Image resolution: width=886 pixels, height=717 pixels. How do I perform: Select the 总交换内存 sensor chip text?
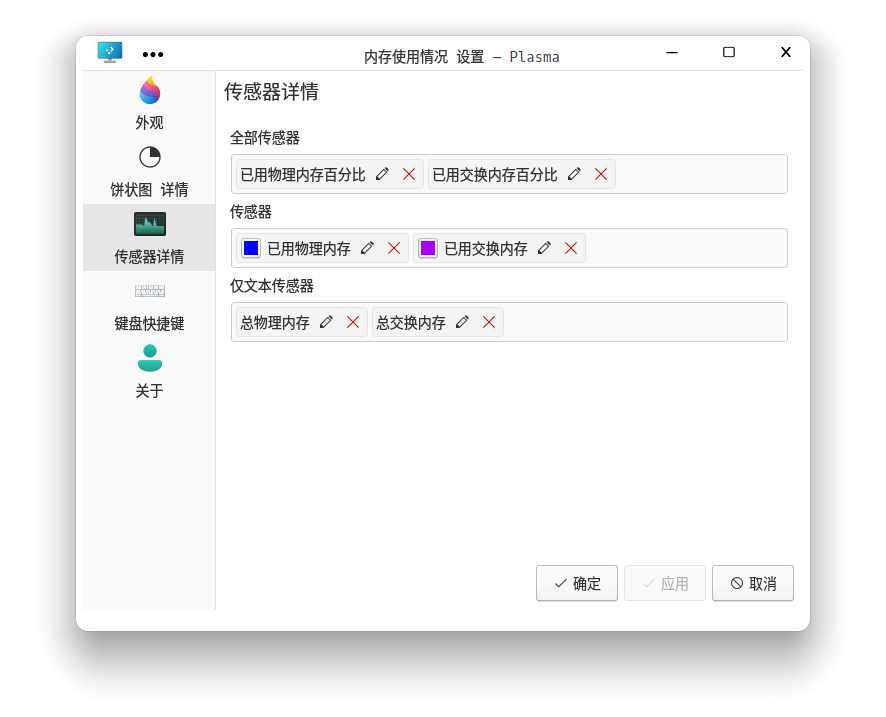[411, 323]
